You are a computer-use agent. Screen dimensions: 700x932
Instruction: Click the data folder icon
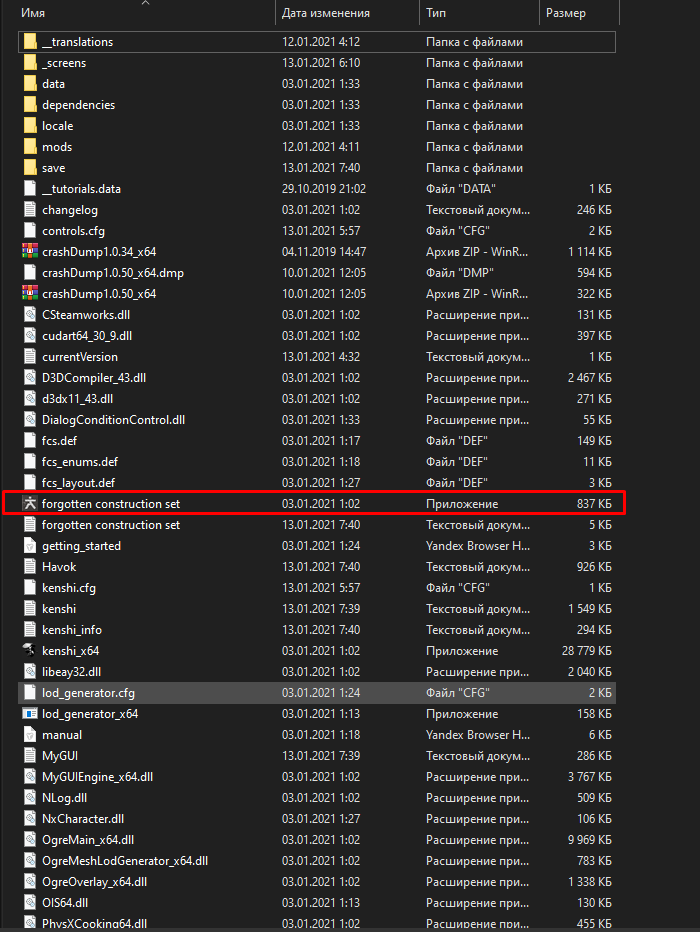pyautogui.click(x=30, y=84)
